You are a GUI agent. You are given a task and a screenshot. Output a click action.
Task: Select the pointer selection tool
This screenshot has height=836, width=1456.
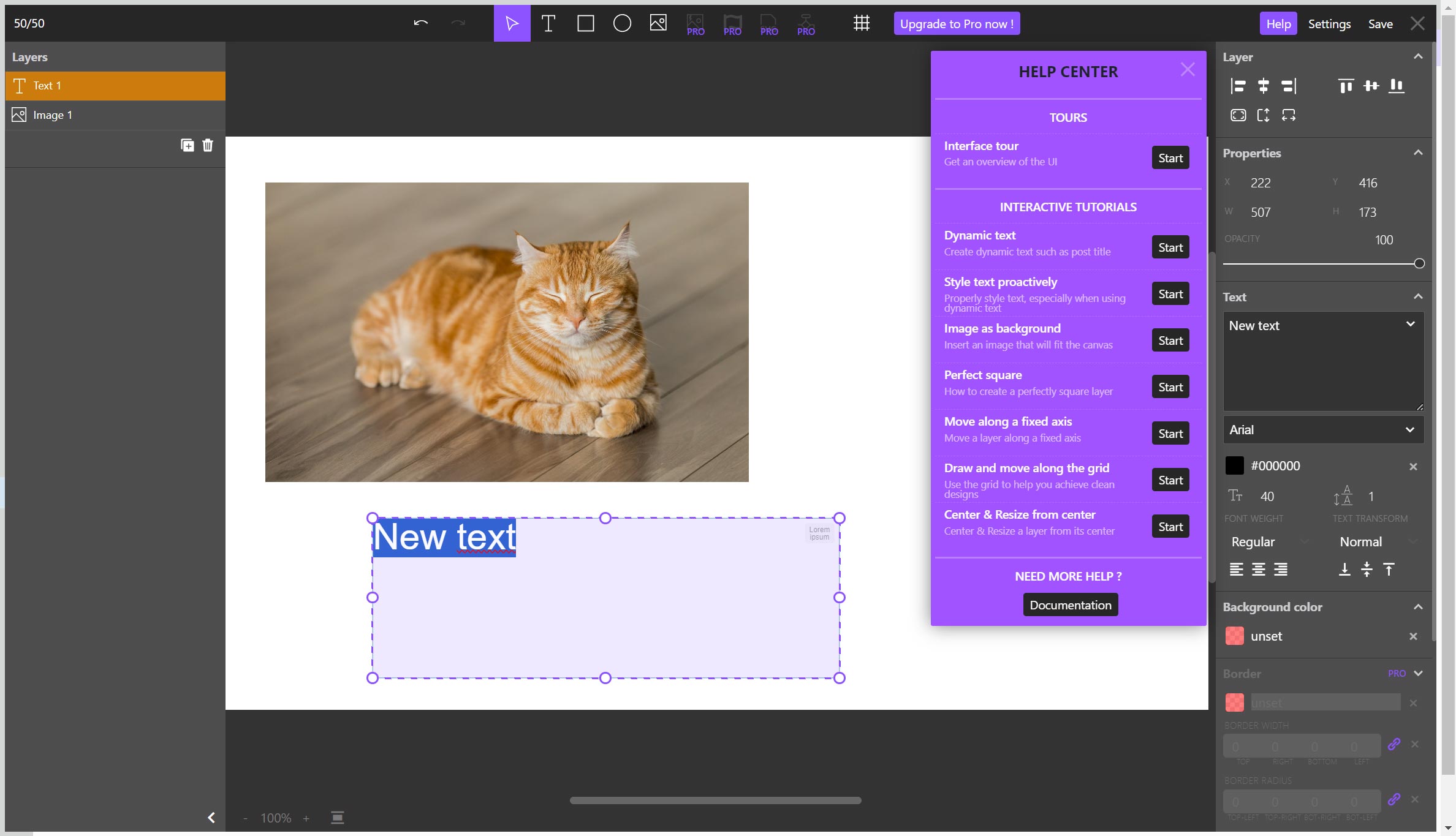click(x=512, y=23)
